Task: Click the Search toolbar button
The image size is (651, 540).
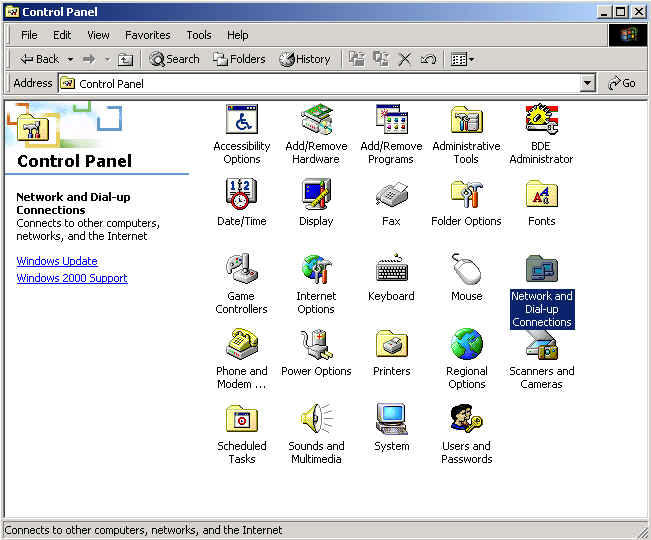Action: coord(174,59)
